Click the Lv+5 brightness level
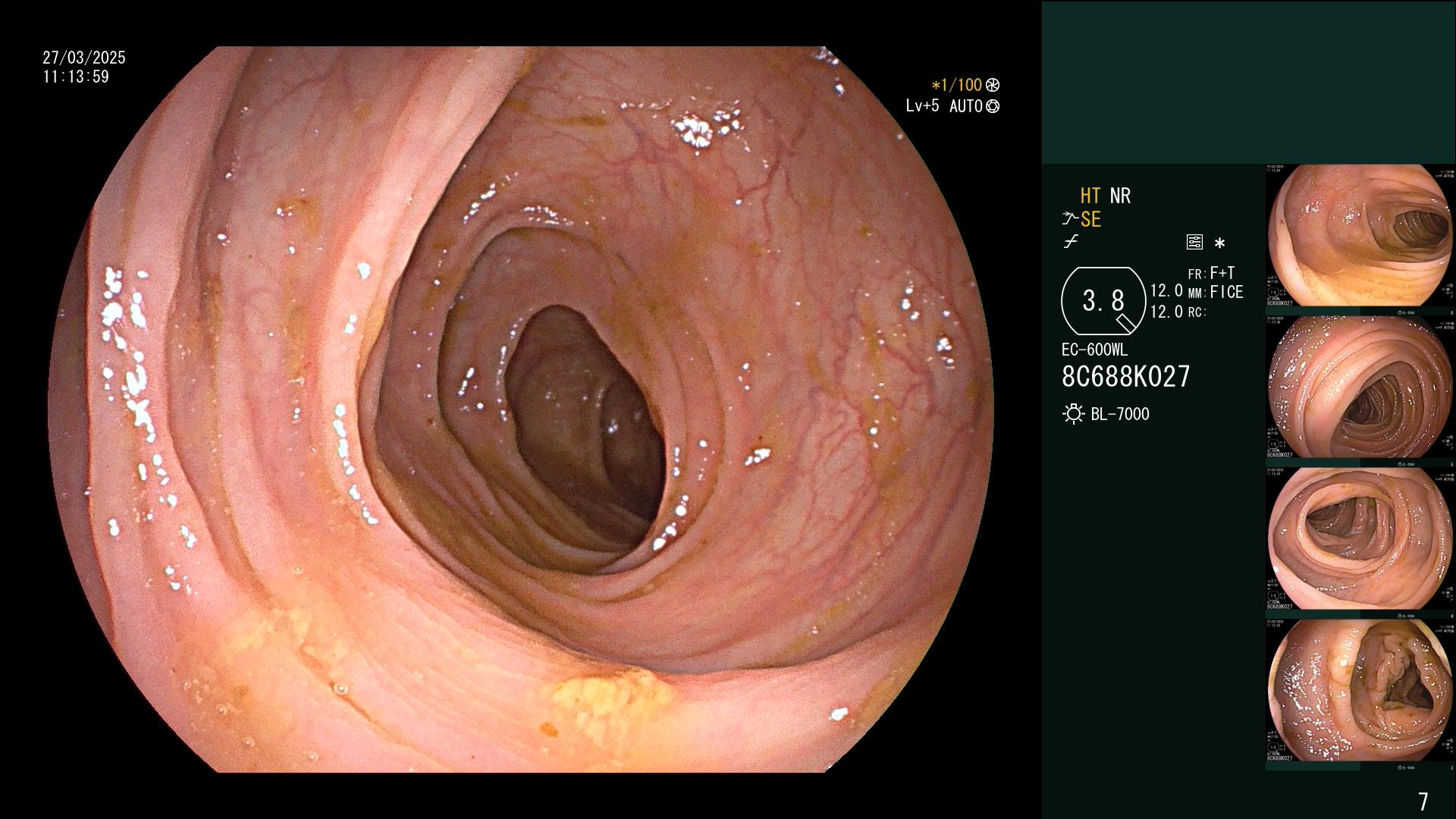 922,106
